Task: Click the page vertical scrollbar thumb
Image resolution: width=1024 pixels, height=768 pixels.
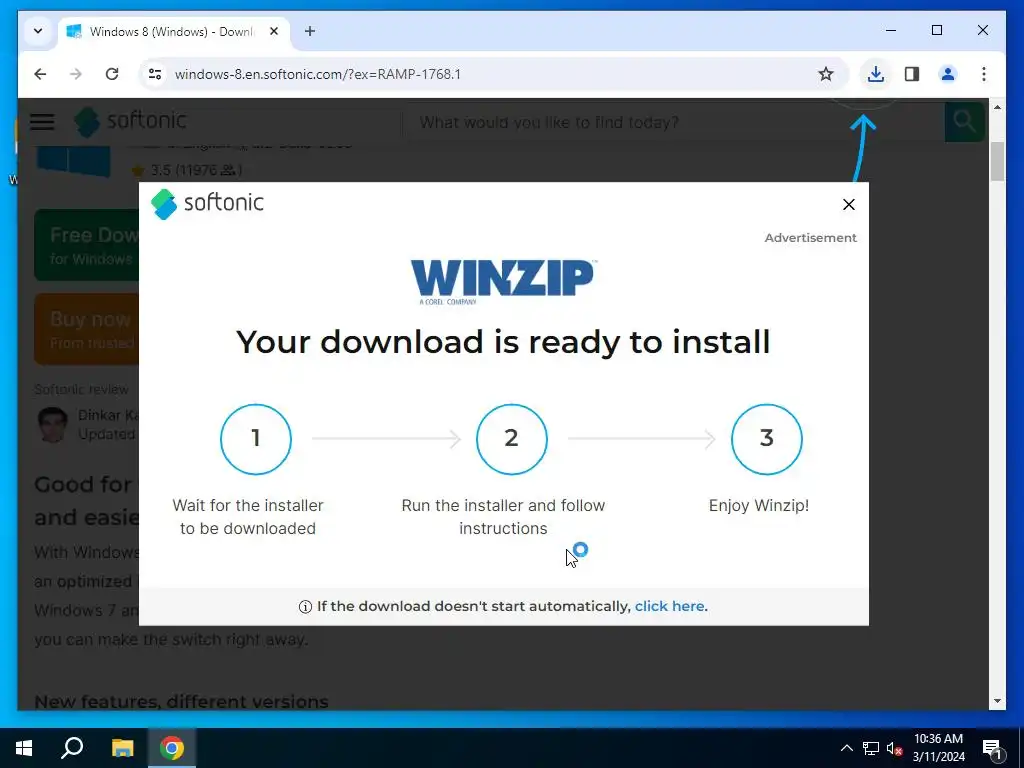Action: tap(997, 161)
